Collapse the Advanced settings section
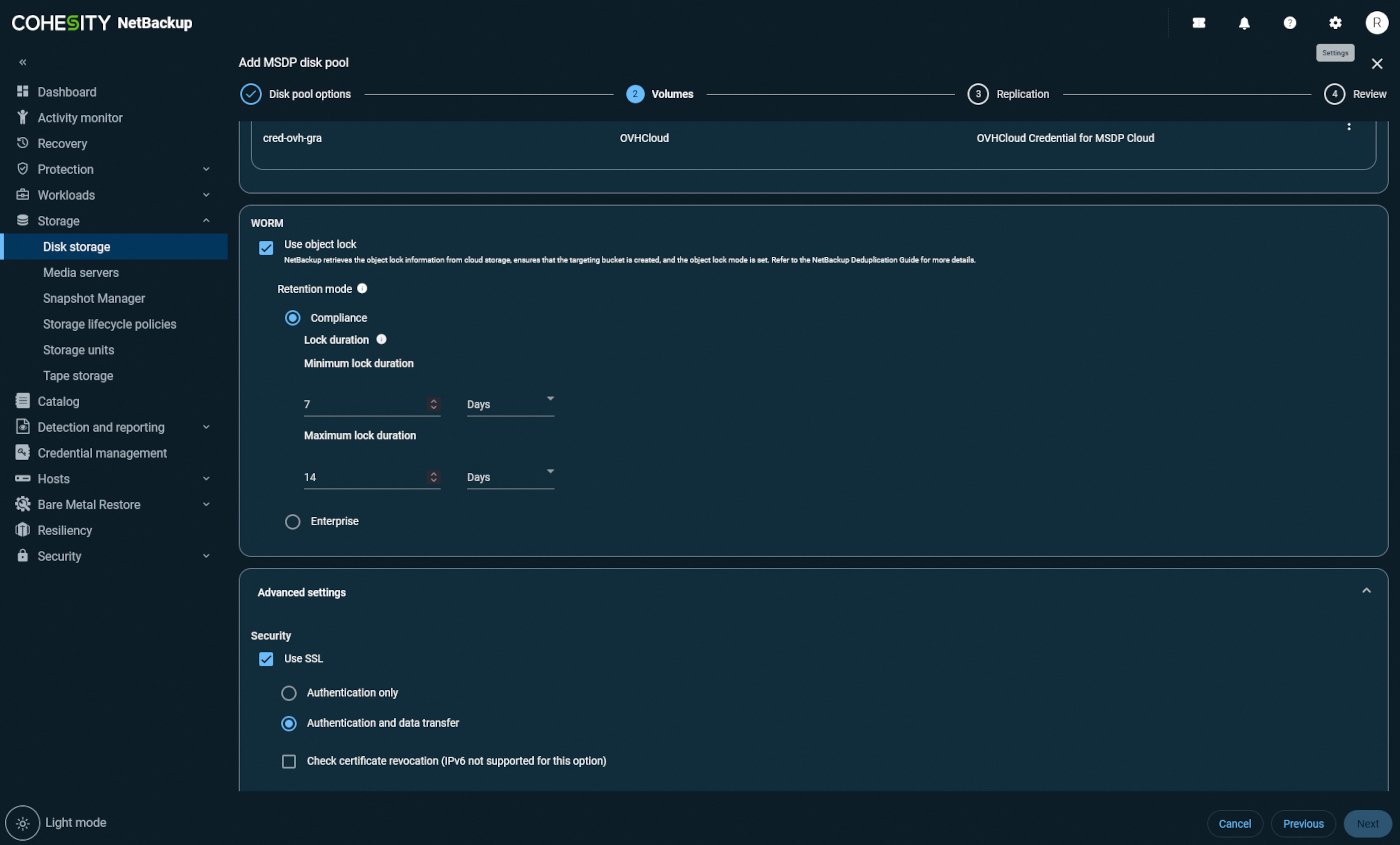The height and width of the screenshot is (845, 1400). click(x=1366, y=591)
